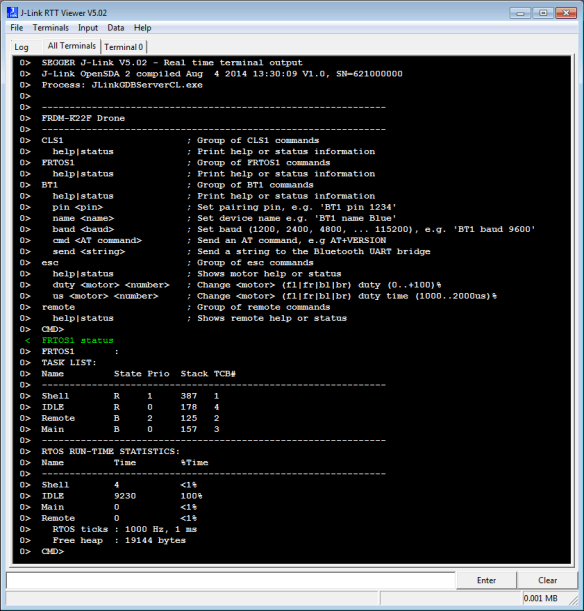Close the RTT Viewer window
This screenshot has height=611, width=584.
coord(566,13)
